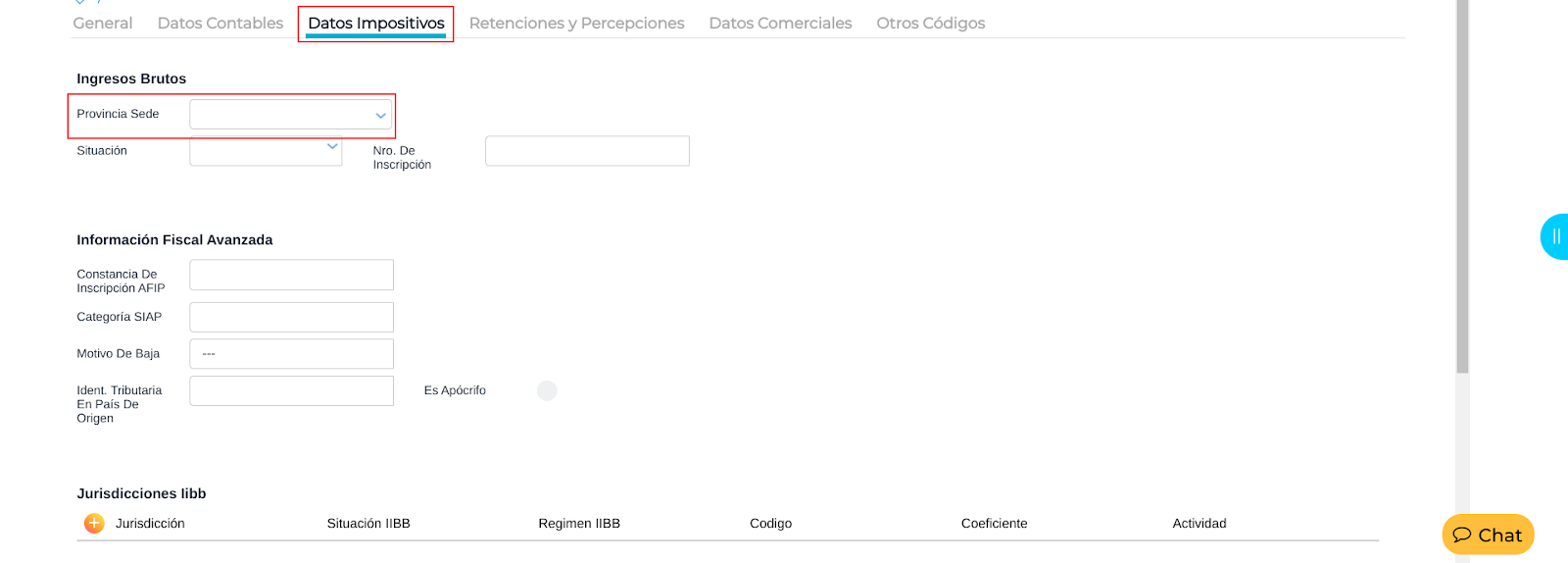Click the Nro. De Inscripción field
Image resolution: width=1568 pixels, height=563 pixels.
point(587,151)
